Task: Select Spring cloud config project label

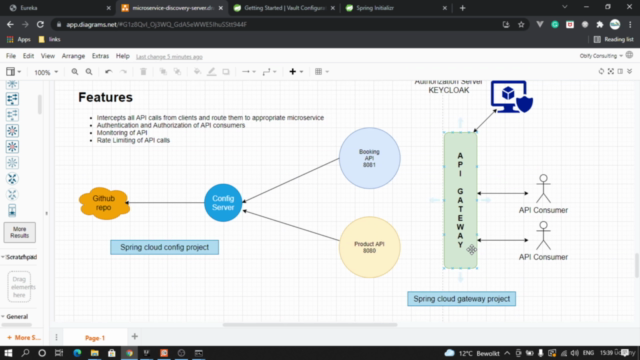Action: click(x=164, y=247)
